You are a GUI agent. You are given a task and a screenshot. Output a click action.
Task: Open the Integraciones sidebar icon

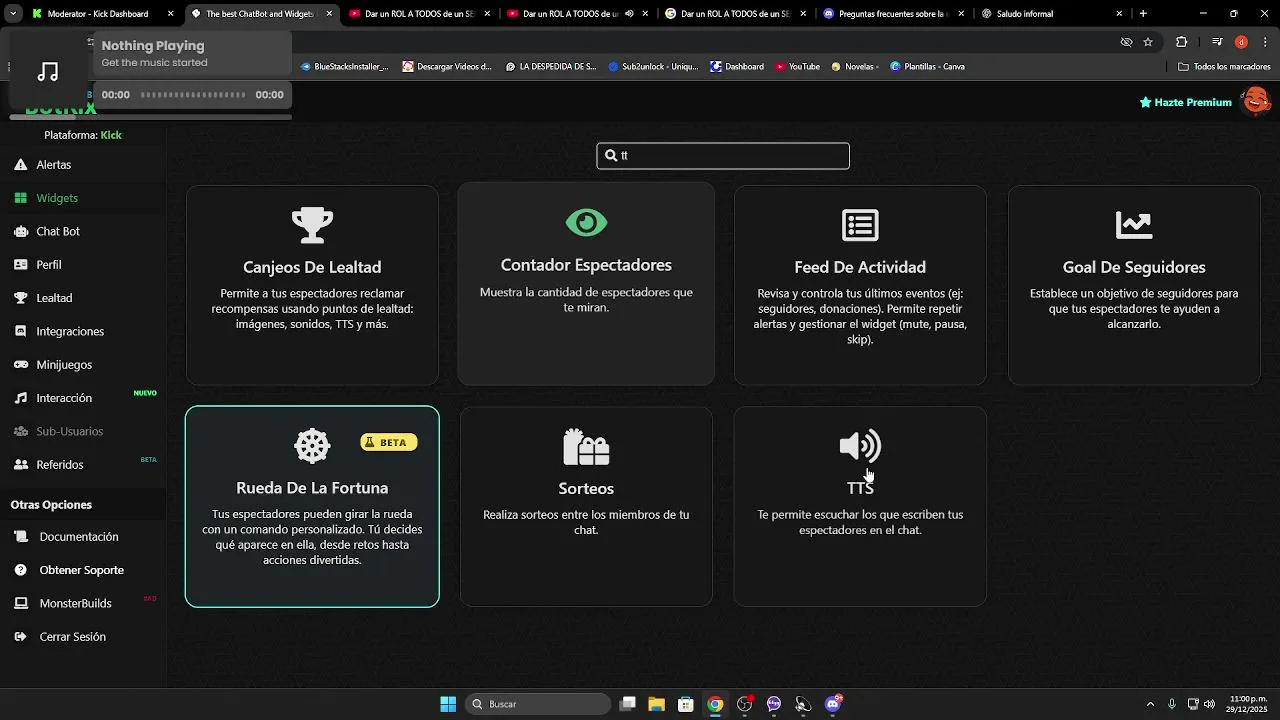20,331
